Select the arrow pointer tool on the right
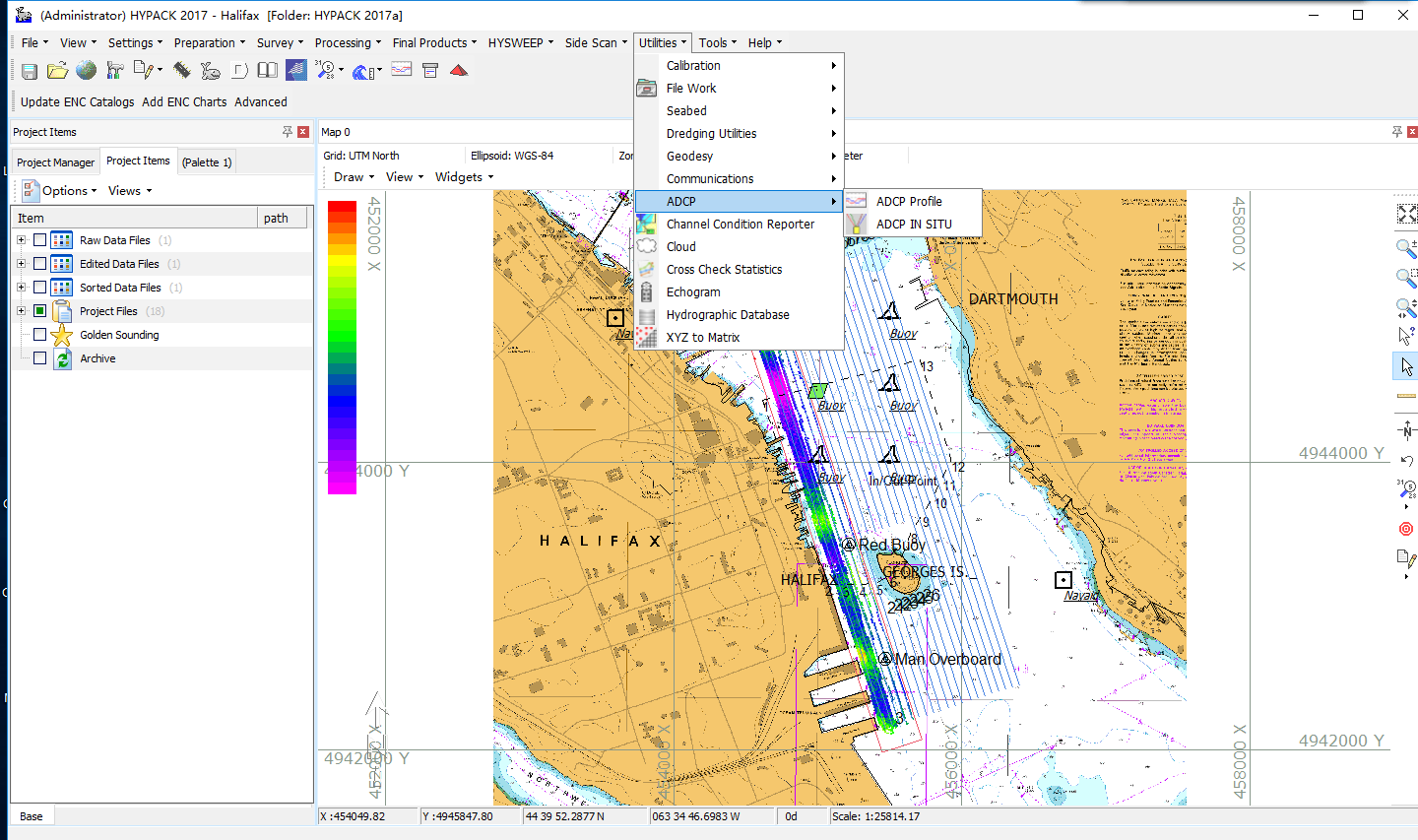 1407,366
